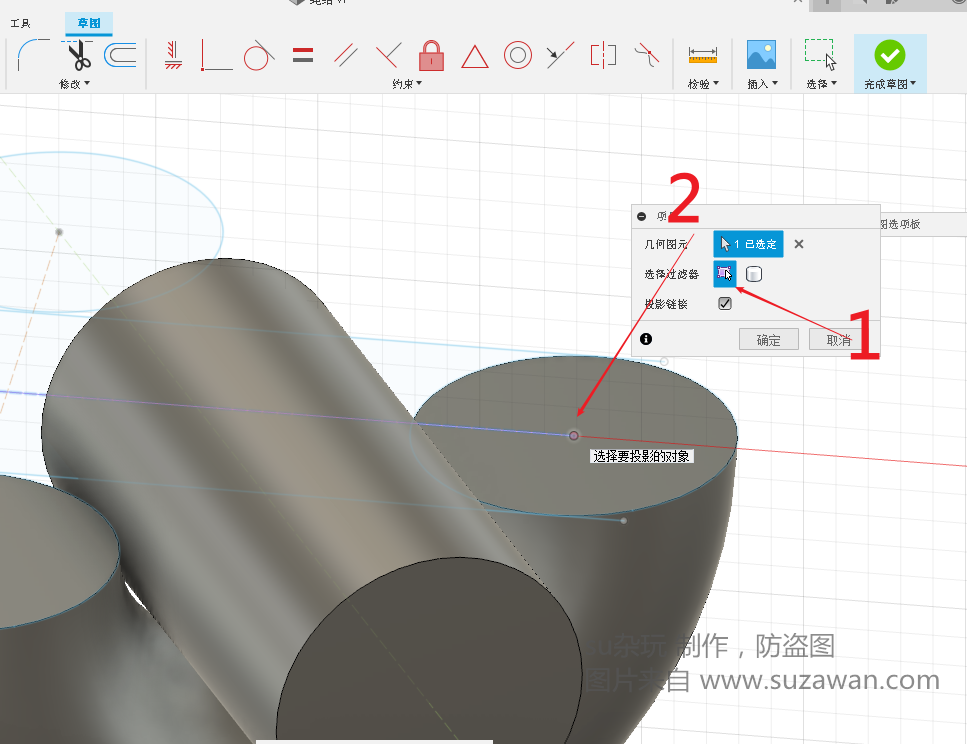The image size is (967, 744).
Task: Select the grey center point of the upper-left ellipse
Action: [x=59, y=232]
